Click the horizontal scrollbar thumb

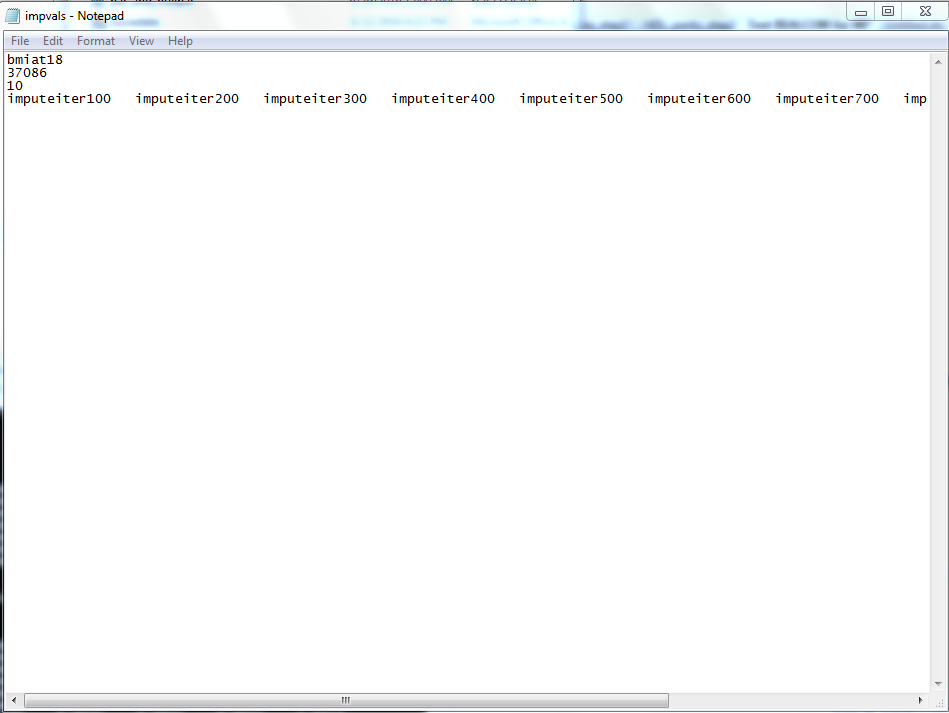pyautogui.click(x=346, y=700)
